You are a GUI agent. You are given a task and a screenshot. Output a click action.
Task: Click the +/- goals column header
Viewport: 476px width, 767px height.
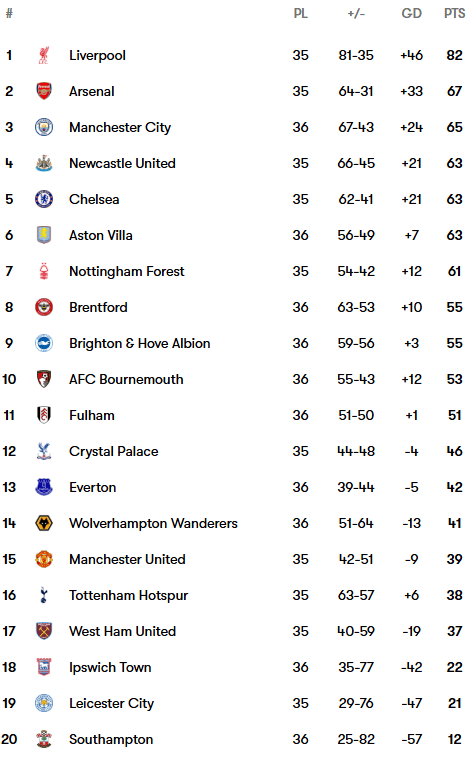tap(356, 14)
